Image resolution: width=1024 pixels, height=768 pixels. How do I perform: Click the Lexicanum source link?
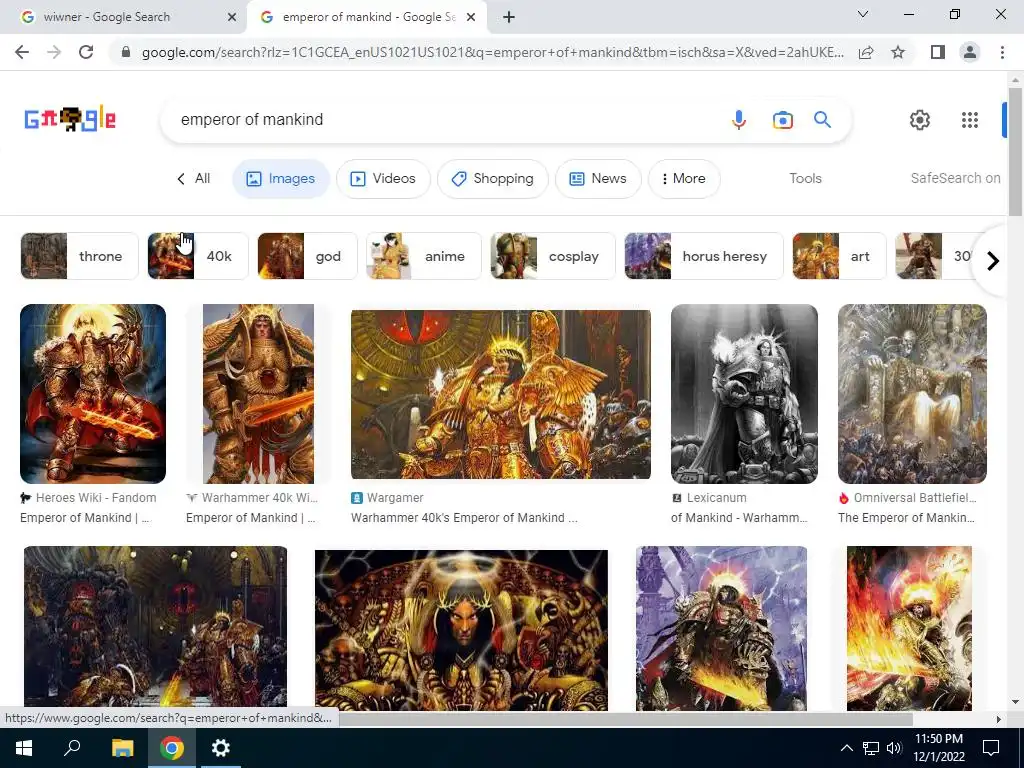click(x=709, y=498)
